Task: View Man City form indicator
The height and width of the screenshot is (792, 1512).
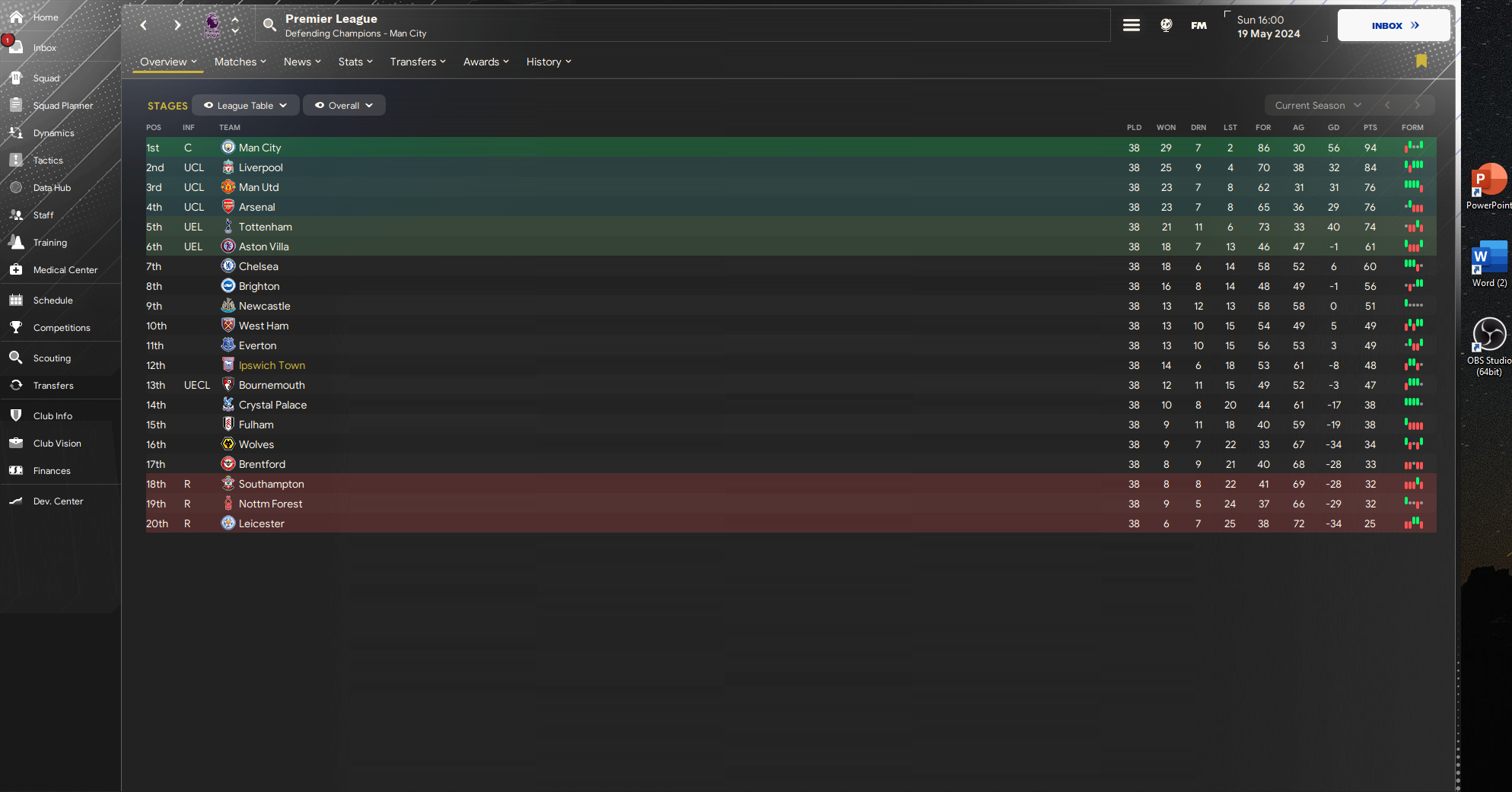Action: click(1413, 147)
